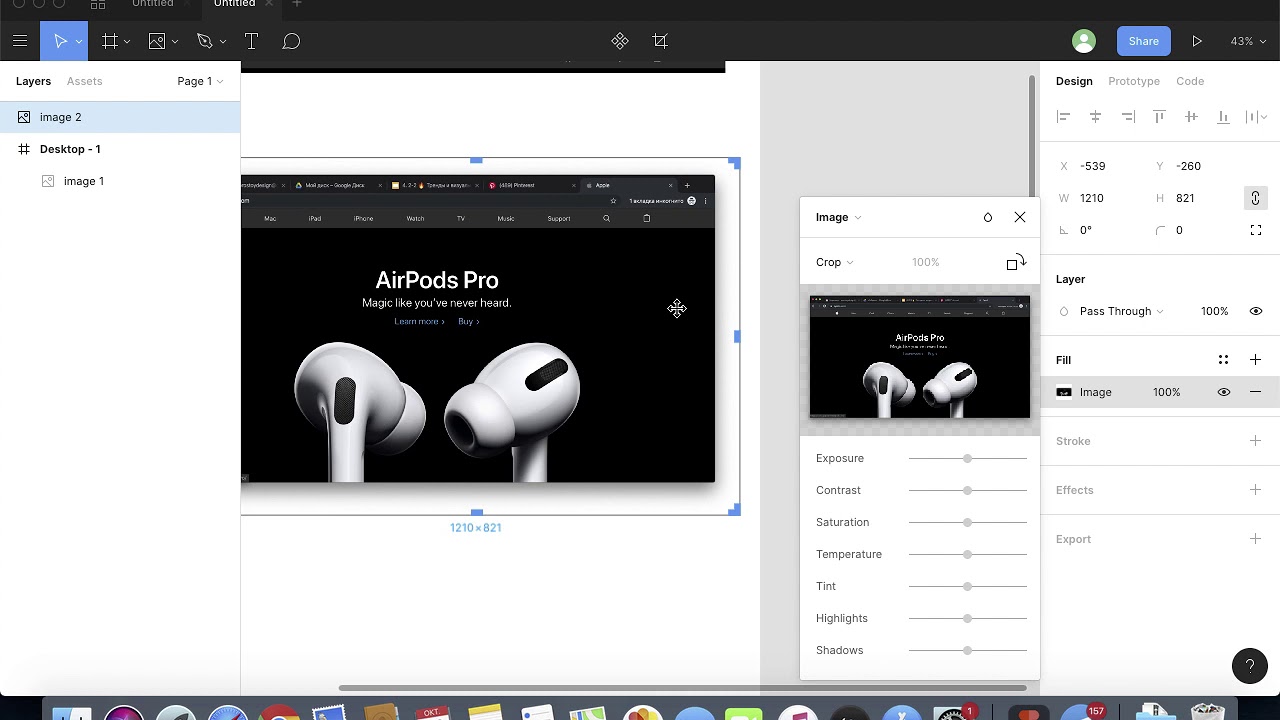This screenshot has height=720, width=1280.
Task: Open the Pen tool dropdown arrow
Action: tap(223, 42)
